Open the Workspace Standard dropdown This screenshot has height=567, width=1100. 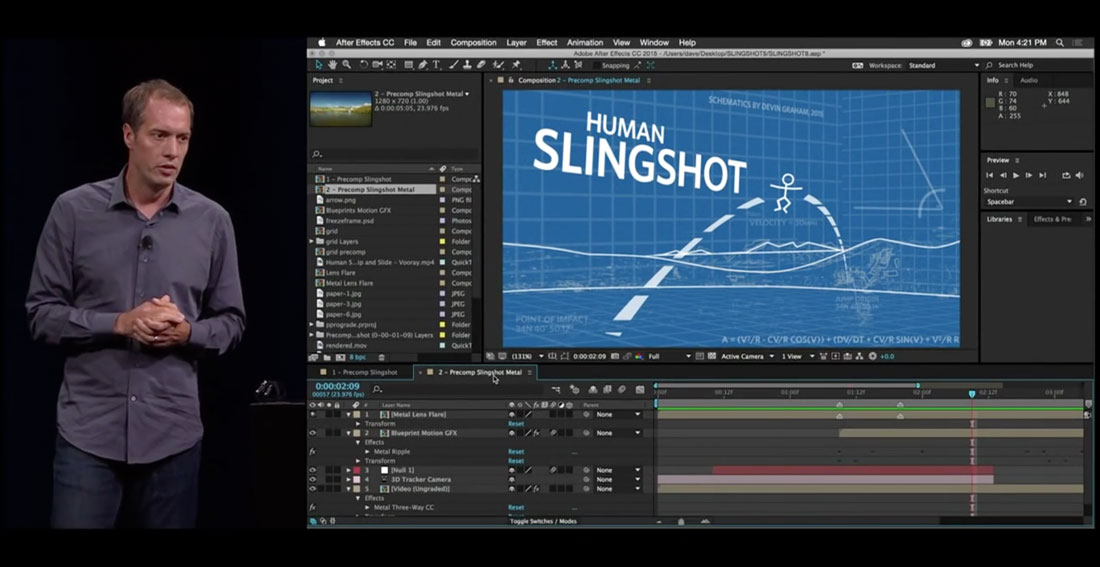click(x=944, y=65)
